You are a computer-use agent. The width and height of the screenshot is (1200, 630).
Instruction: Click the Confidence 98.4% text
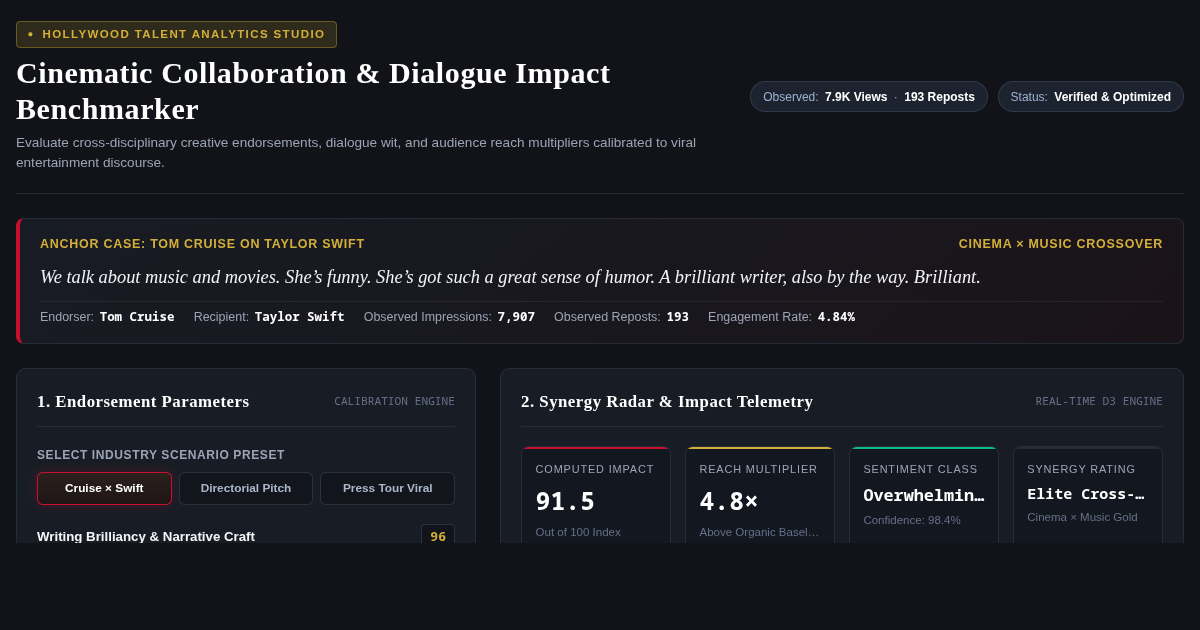point(912,520)
